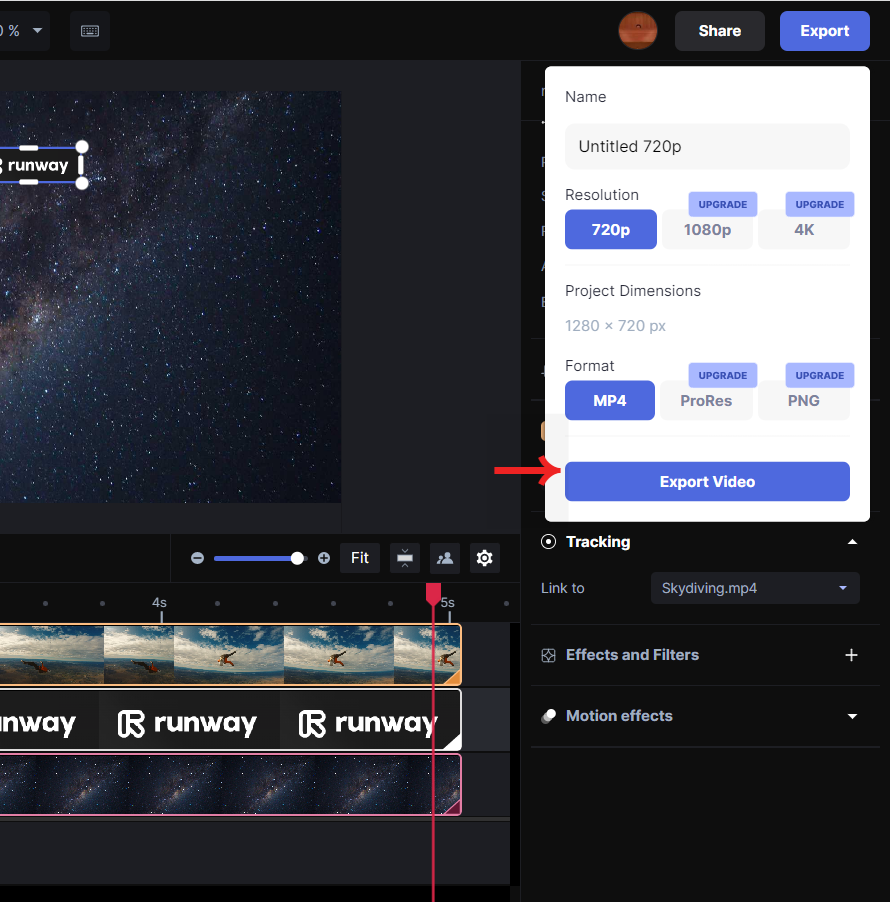The width and height of the screenshot is (890, 902).
Task: Click the UPGRADE badge above ProRes
Action: pyautogui.click(x=723, y=375)
